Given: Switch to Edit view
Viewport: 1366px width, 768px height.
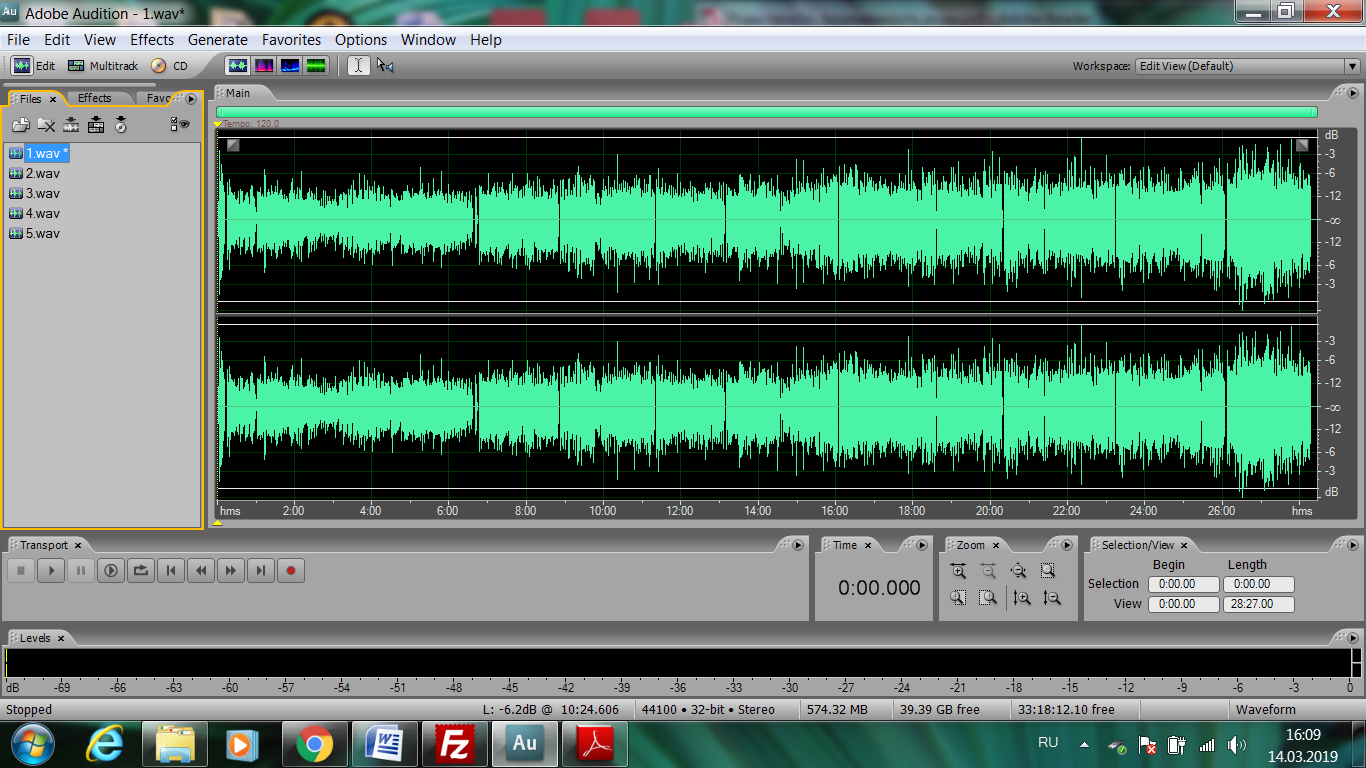Looking at the screenshot, I should [x=34, y=66].
